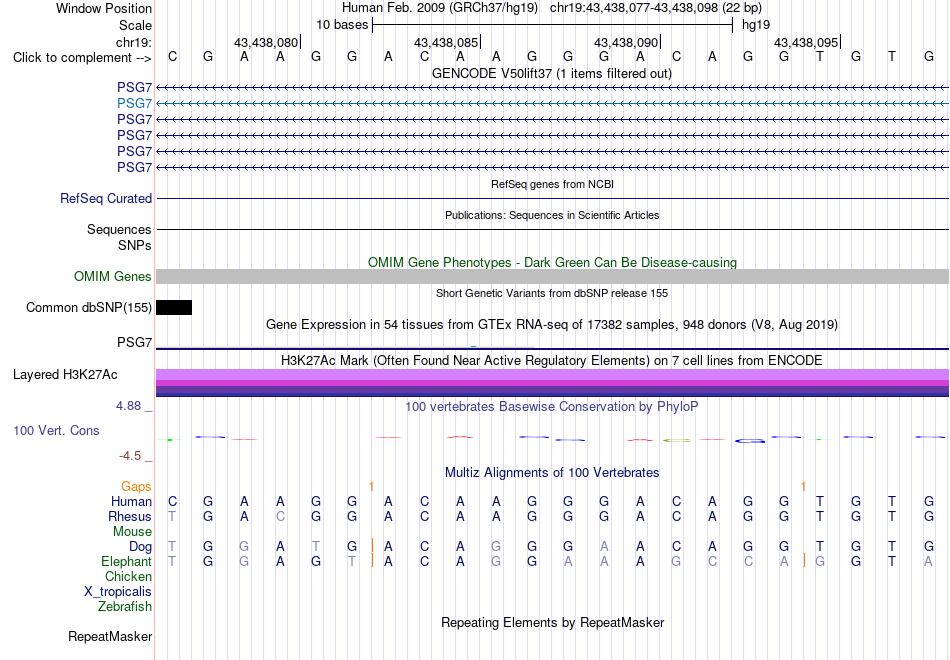
Task: Click the Layered H3K27Ac track label
Action: (x=65, y=375)
